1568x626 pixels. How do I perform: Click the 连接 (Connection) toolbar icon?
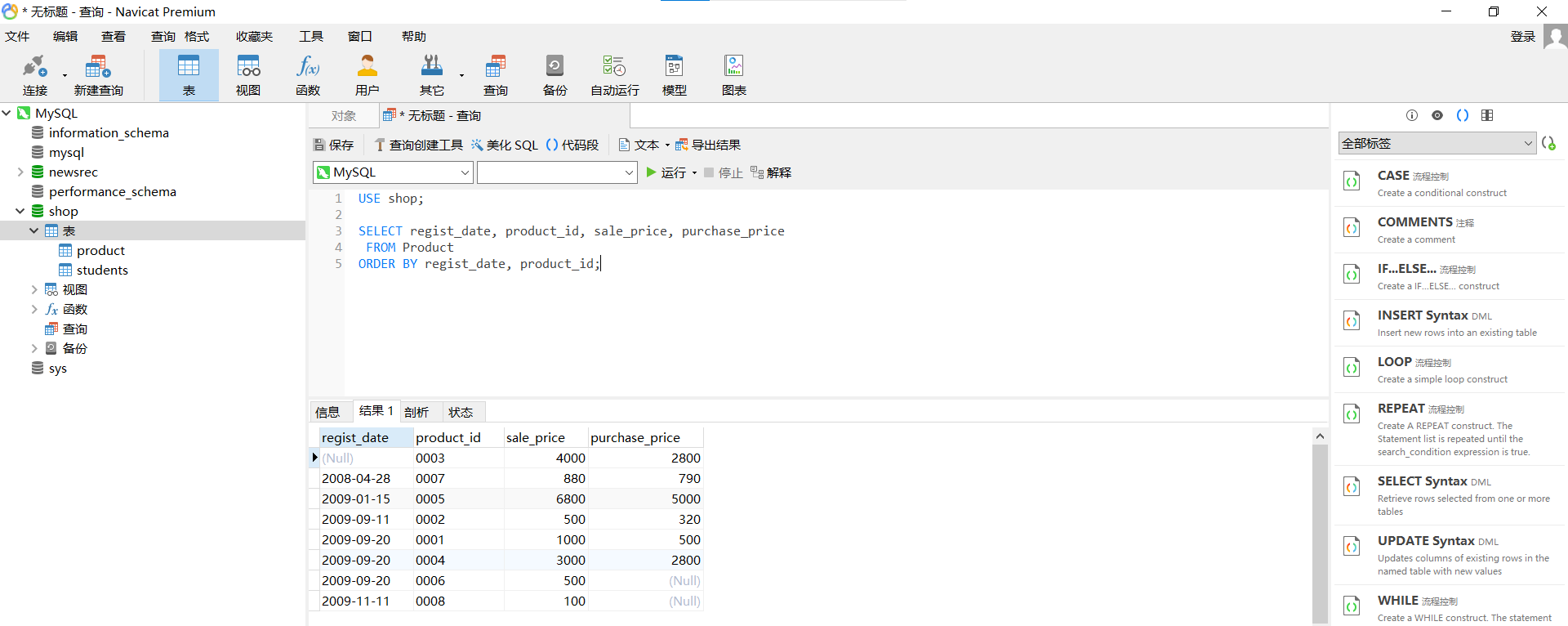point(35,74)
